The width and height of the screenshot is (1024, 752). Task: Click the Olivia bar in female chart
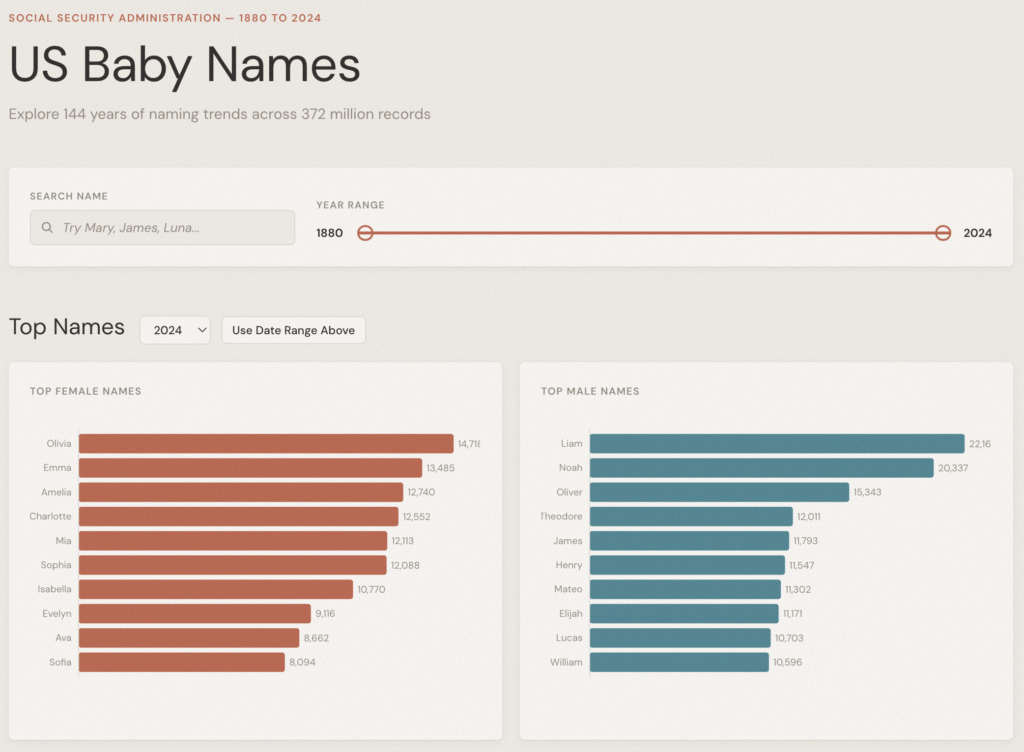click(266, 444)
